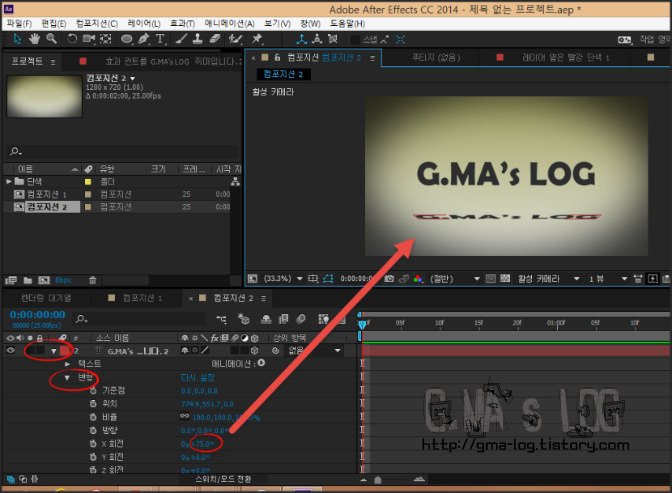Open the 파일(F) menu
This screenshot has width=672, height=493.
19,24
